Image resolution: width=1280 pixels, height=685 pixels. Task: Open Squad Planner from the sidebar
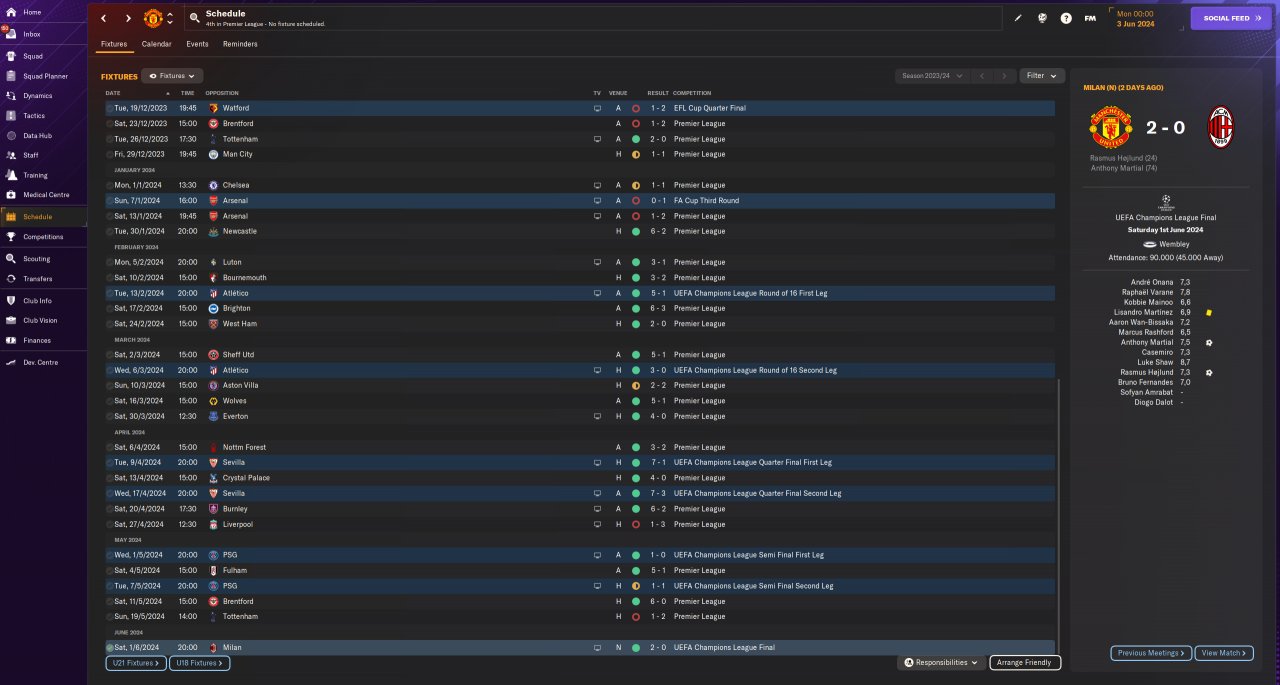(43, 76)
